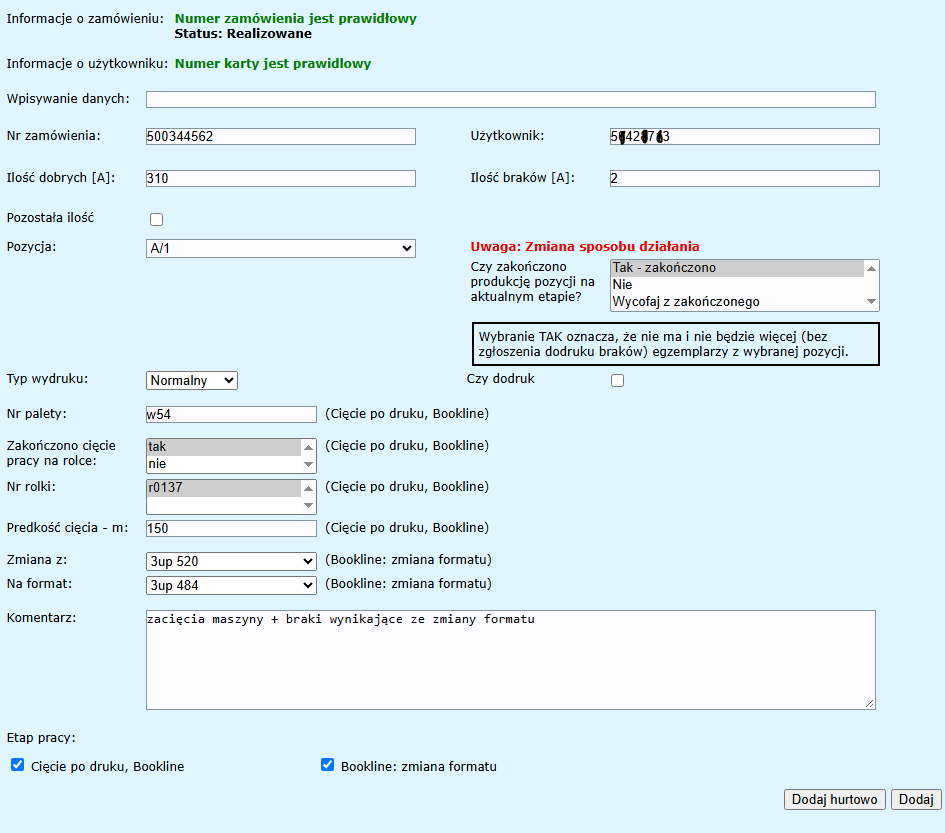This screenshot has height=833, width=945.
Task: Click the Komentarz resize grip corner
Action: [x=870, y=704]
